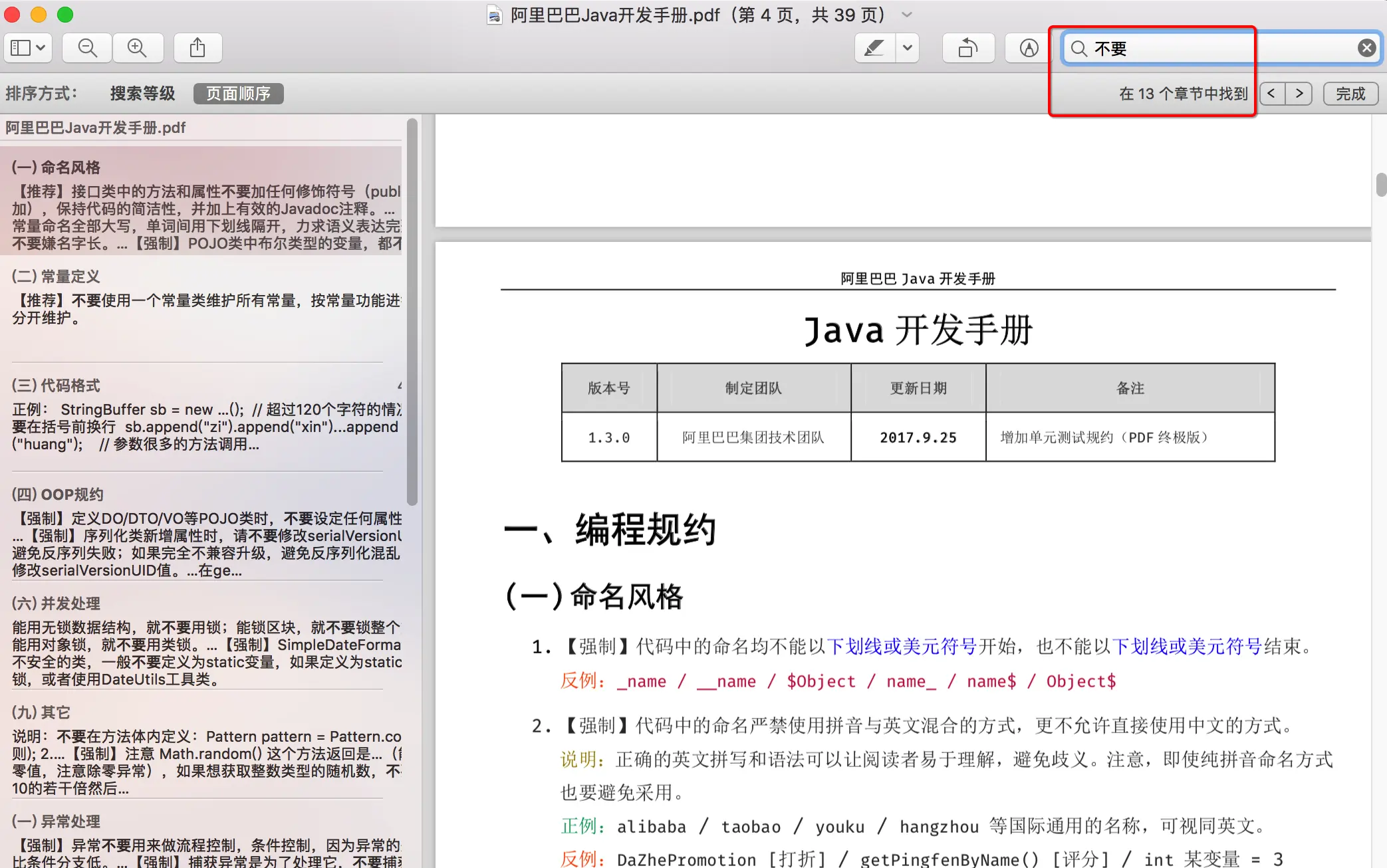Click the document file icon in title bar
1387x868 pixels.
pos(494,15)
